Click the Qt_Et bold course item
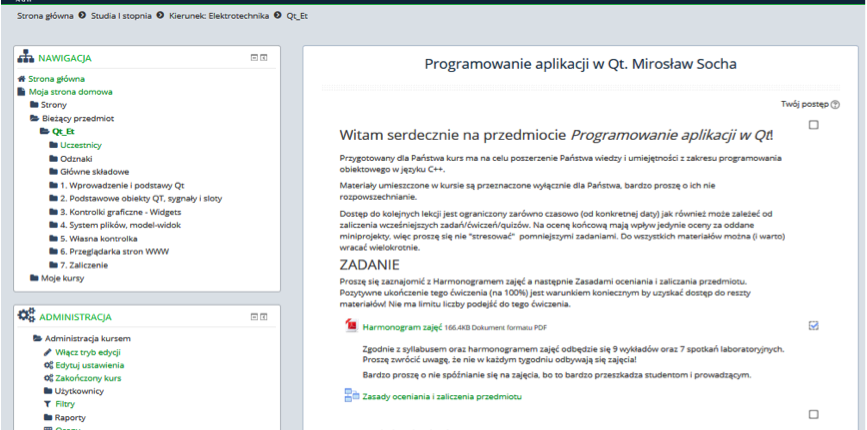 click(63, 132)
